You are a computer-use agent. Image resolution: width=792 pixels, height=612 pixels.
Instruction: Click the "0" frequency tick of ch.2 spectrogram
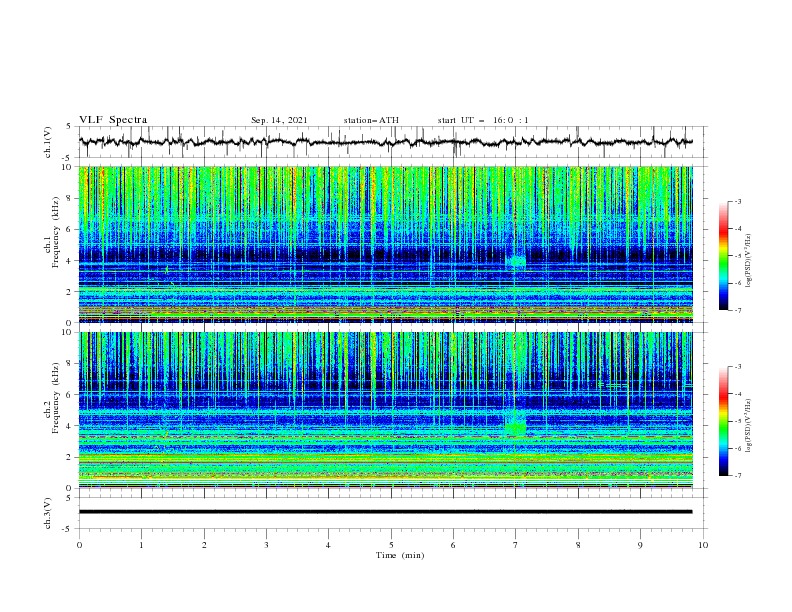click(69, 488)
